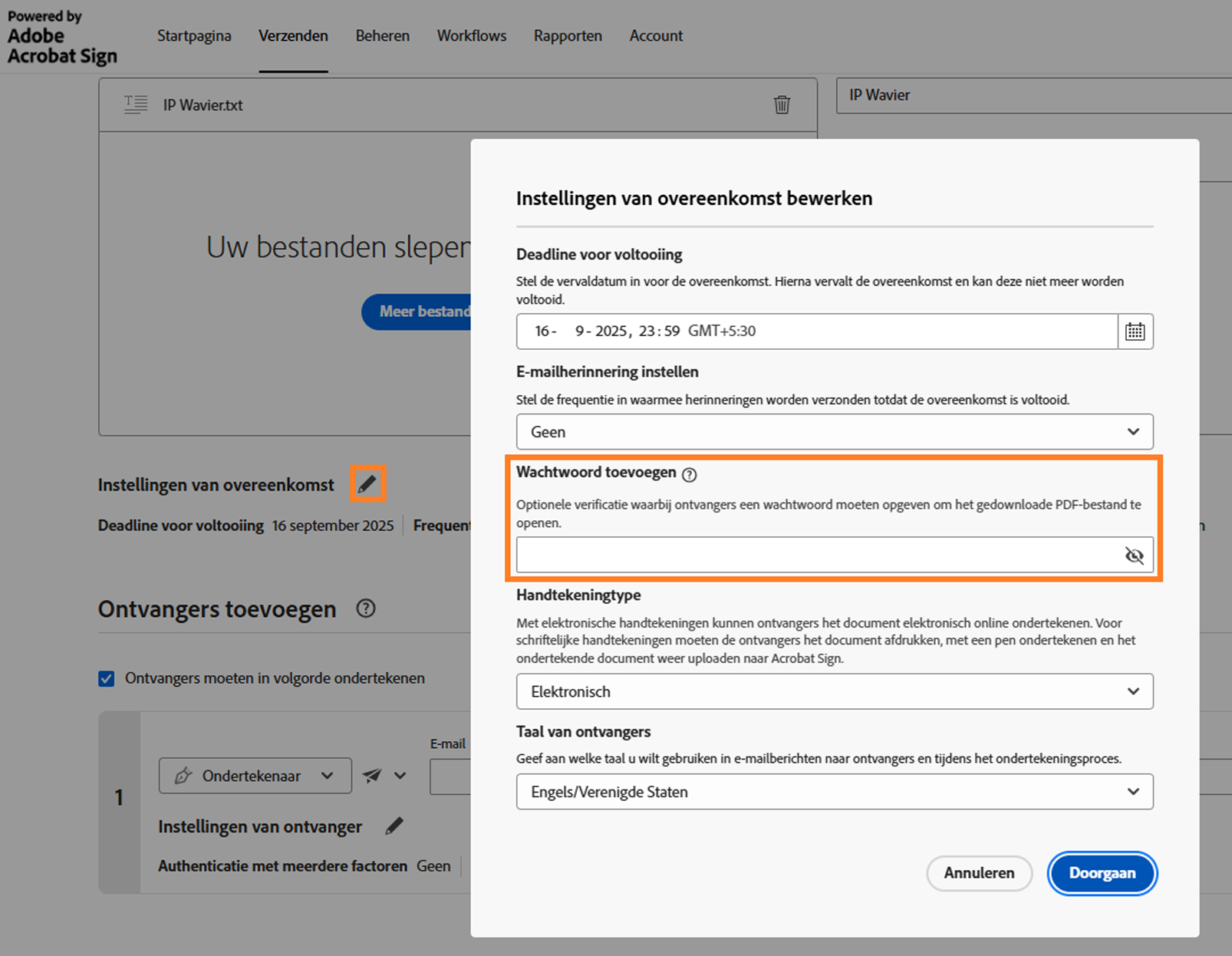The height and width of the screenshot is (956, 1232).
Task: Click the signer pen icon in the Ondertekenaar button
Action: (x=183, y=776)
